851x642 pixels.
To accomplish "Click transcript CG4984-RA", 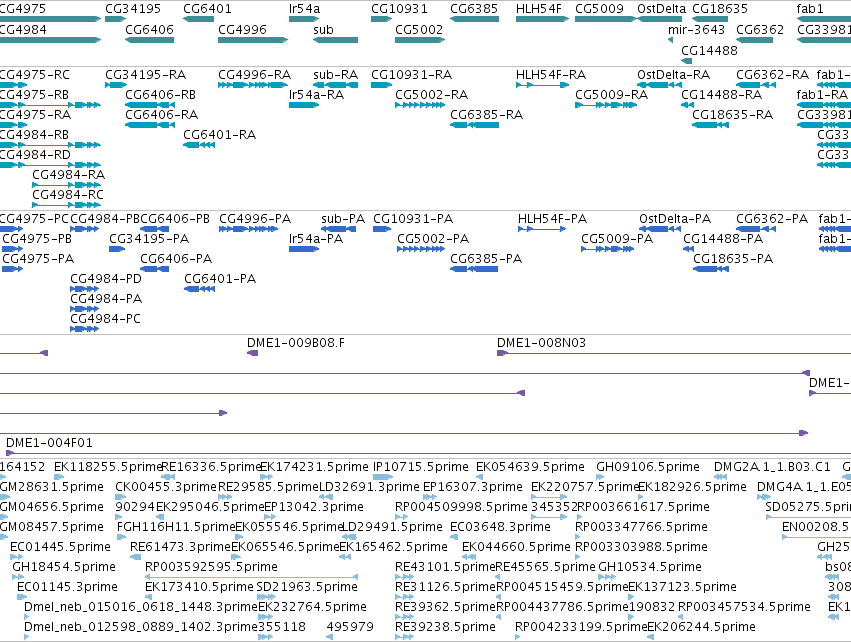I will [x=68, y=175].
